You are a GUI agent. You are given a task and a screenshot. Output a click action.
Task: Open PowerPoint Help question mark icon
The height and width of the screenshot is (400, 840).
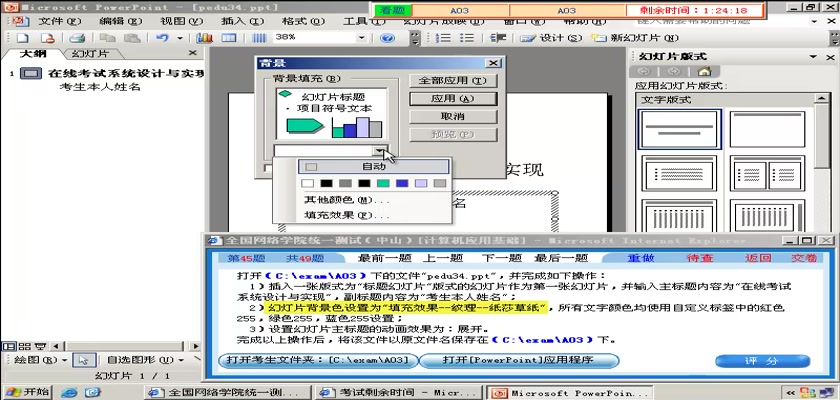[387, 38]
